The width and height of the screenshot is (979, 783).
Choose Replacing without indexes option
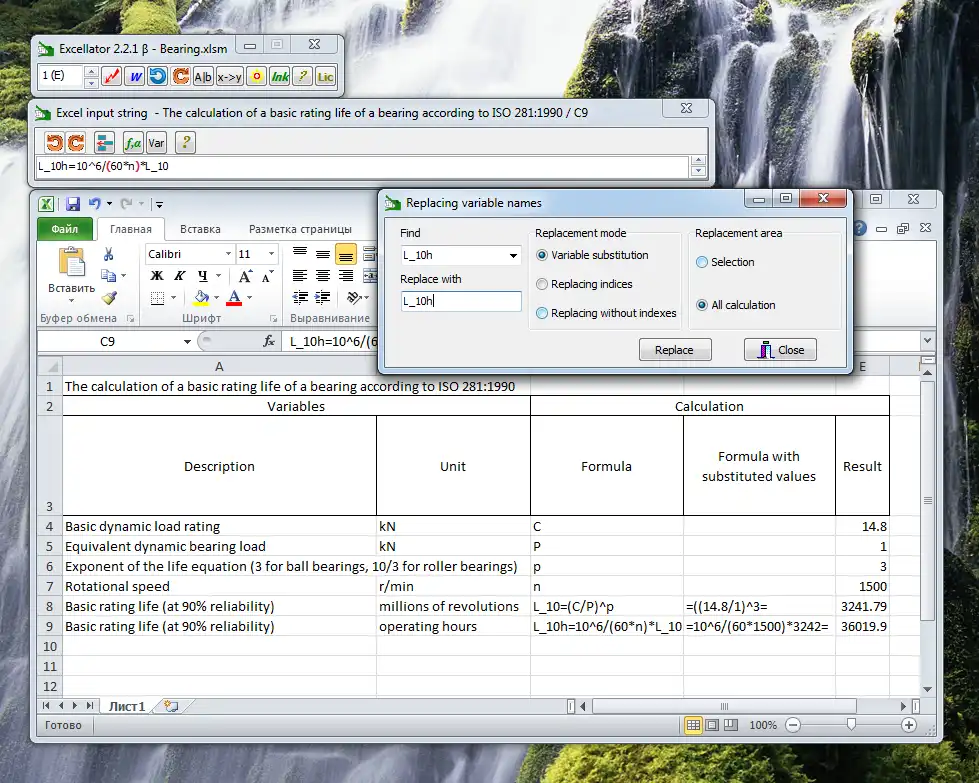coord(542,313)
